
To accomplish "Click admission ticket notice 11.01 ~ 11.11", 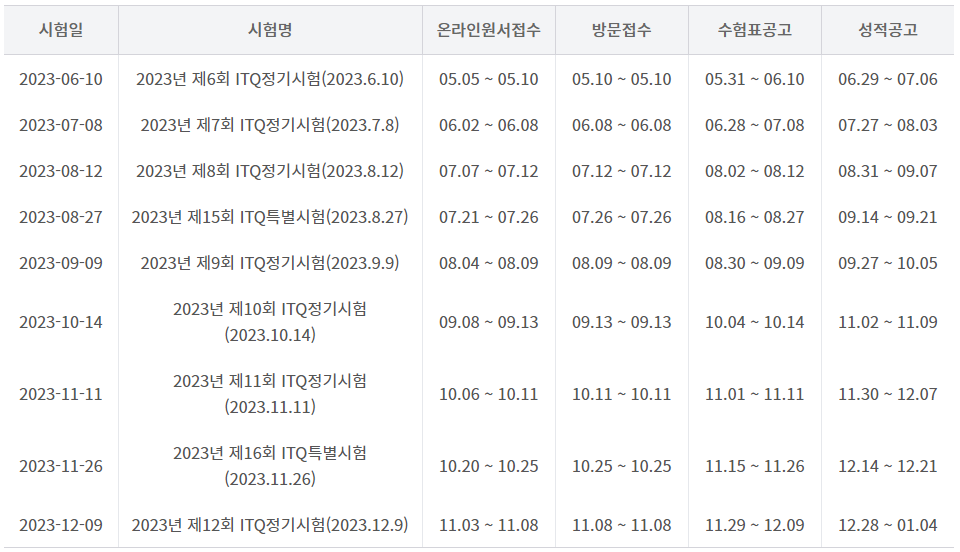I will click(755, 394).
